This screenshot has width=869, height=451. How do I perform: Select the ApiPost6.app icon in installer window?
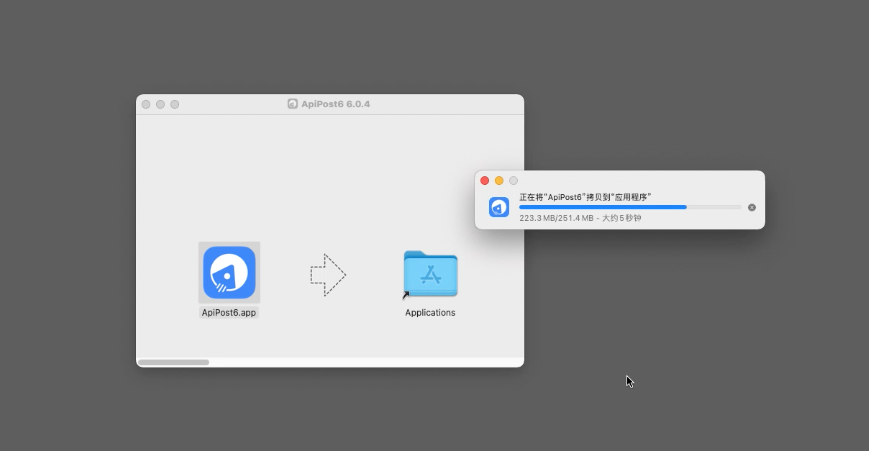click(x=229, y=273)
